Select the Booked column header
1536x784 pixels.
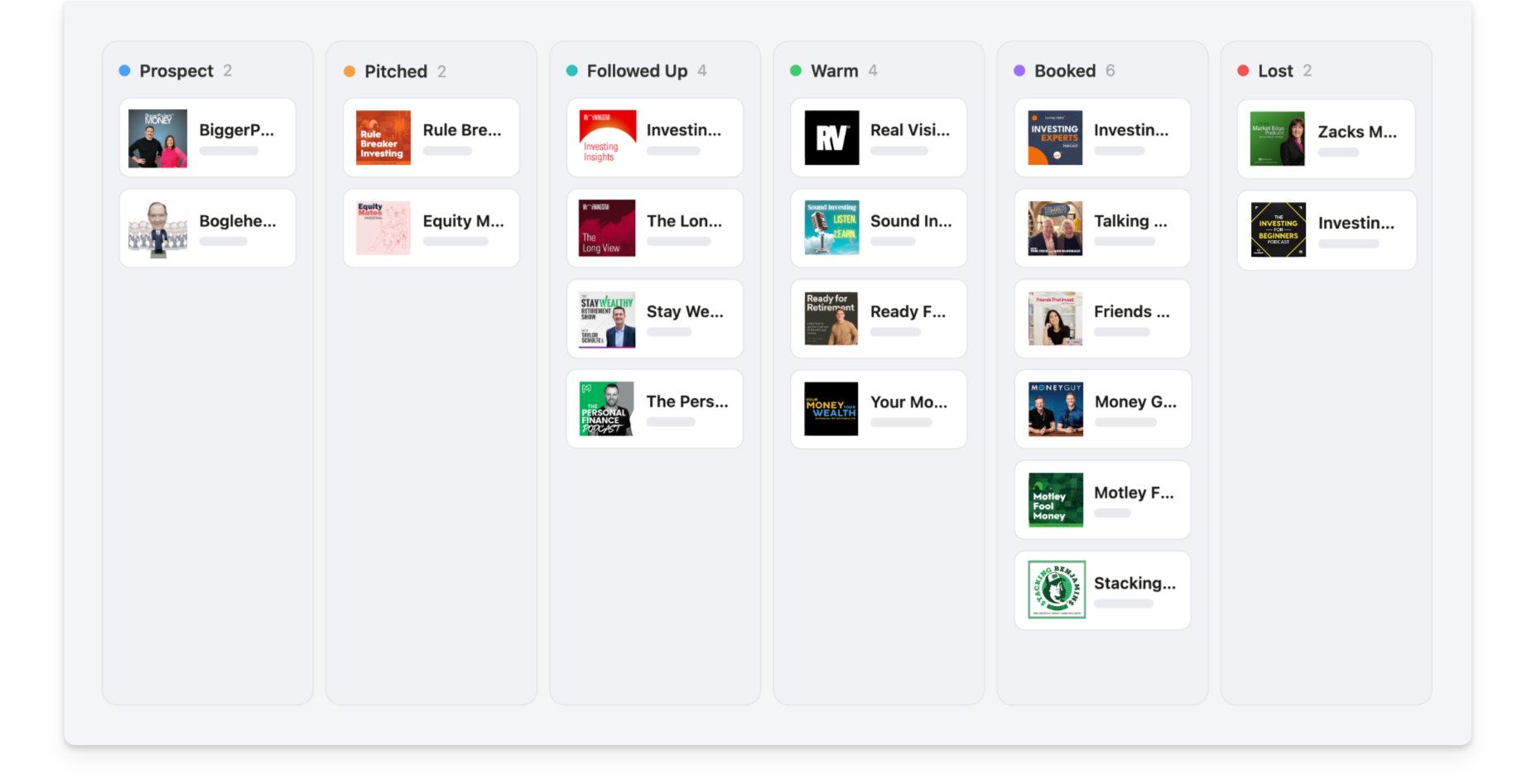1065,71
